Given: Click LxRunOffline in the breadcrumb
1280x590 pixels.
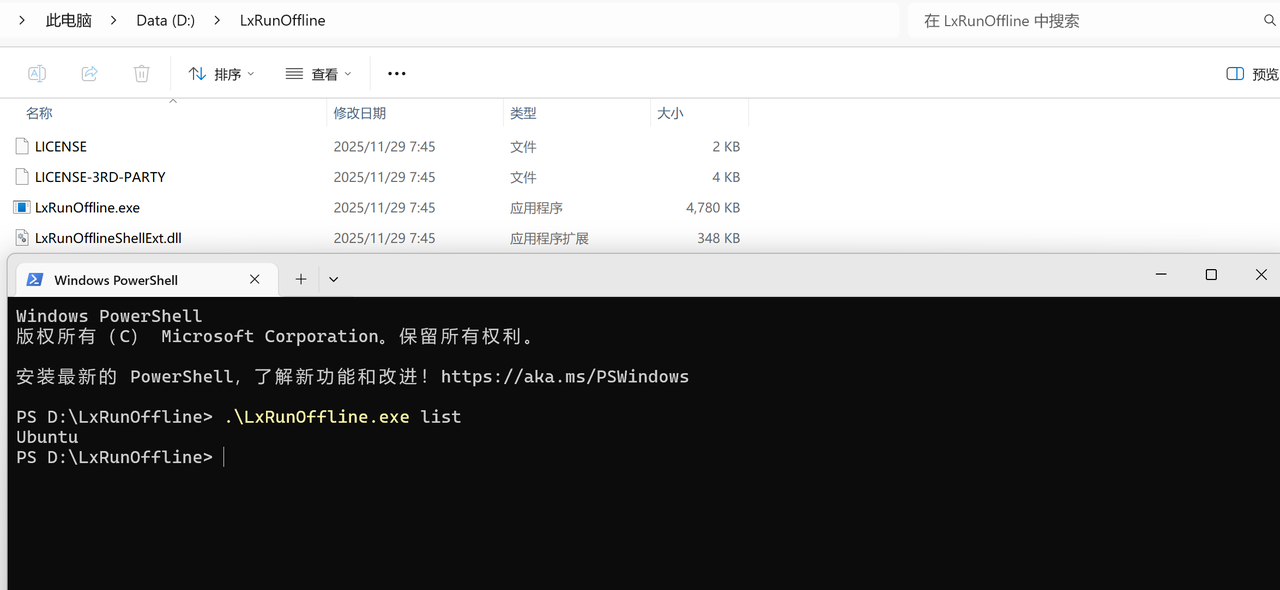Looking at the screenshot, I should pyautogui.click(x=283, y=20).
